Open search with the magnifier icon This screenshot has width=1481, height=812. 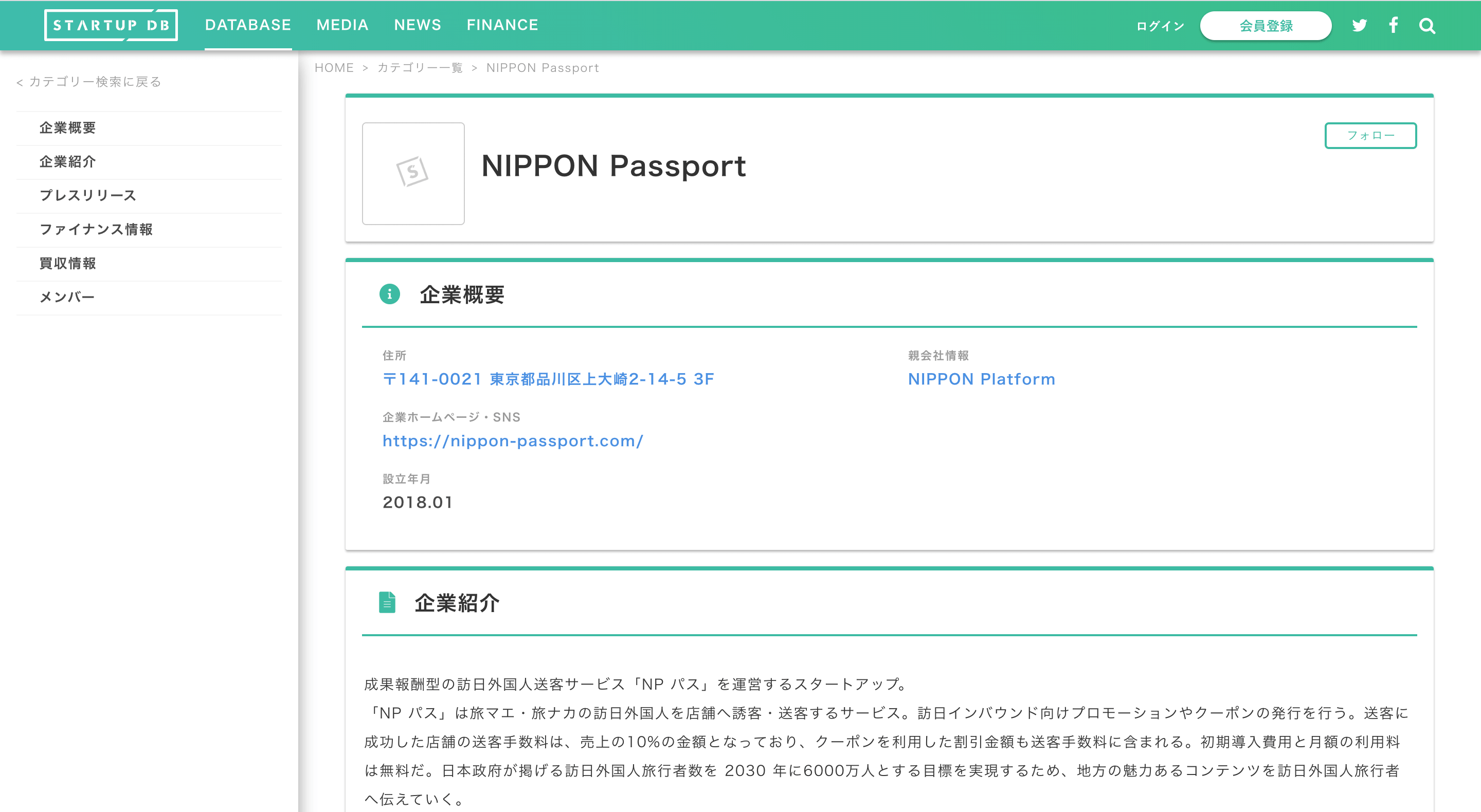[x=1426, y=25]
